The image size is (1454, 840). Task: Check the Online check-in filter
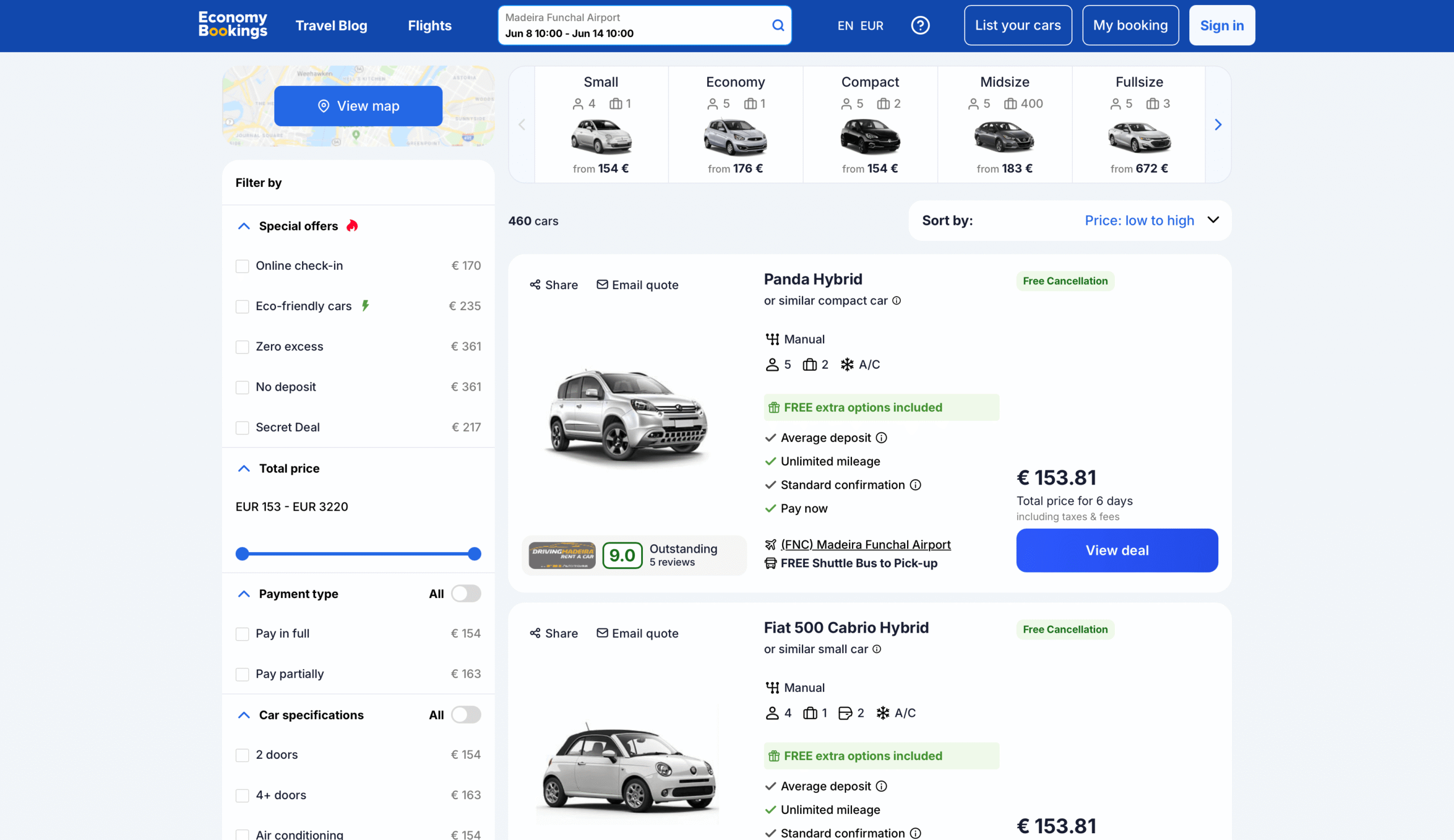pyautogui.click(x=241, y=266)
